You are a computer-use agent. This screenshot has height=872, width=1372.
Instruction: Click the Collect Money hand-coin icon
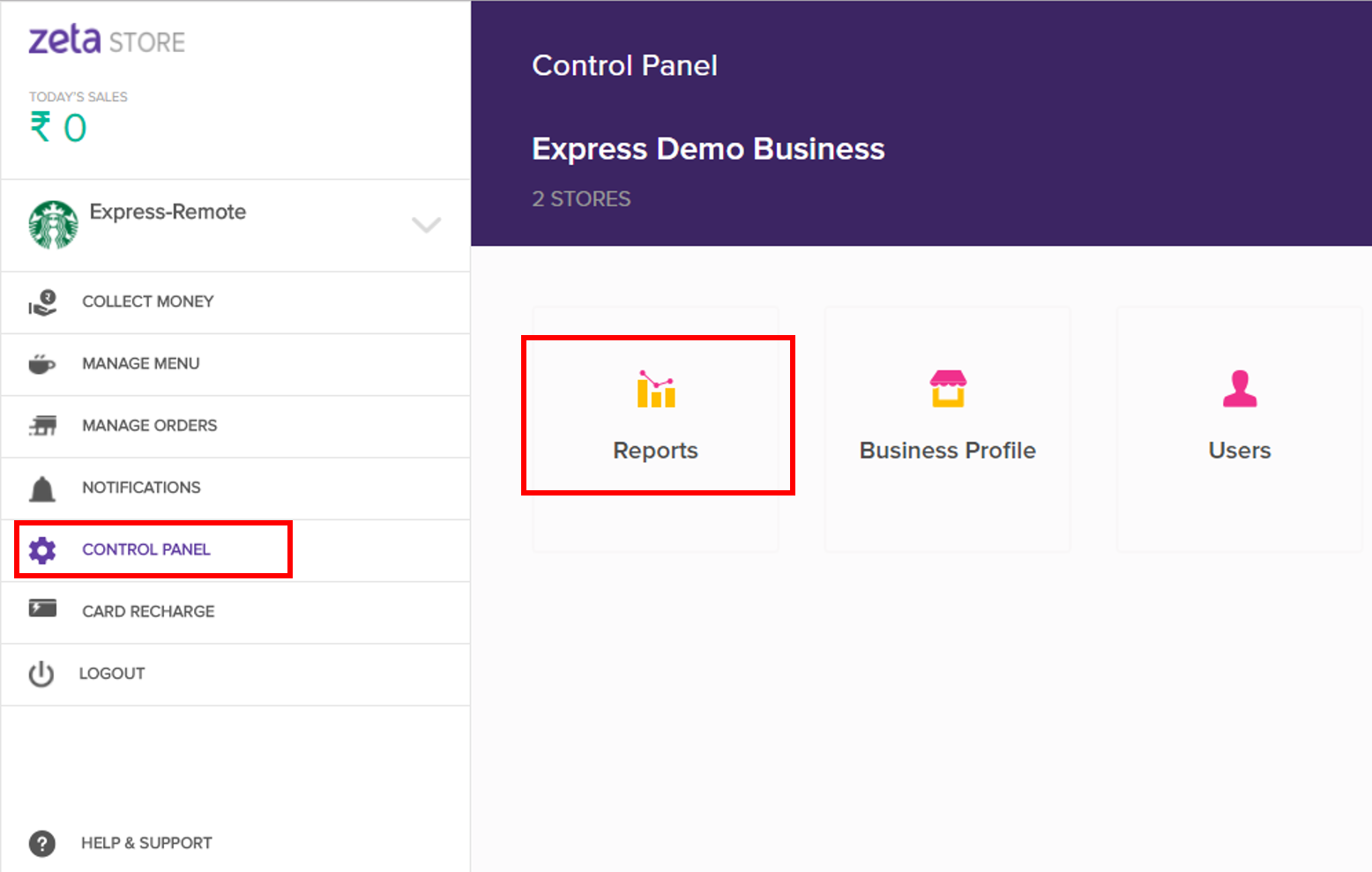point(42,302)
